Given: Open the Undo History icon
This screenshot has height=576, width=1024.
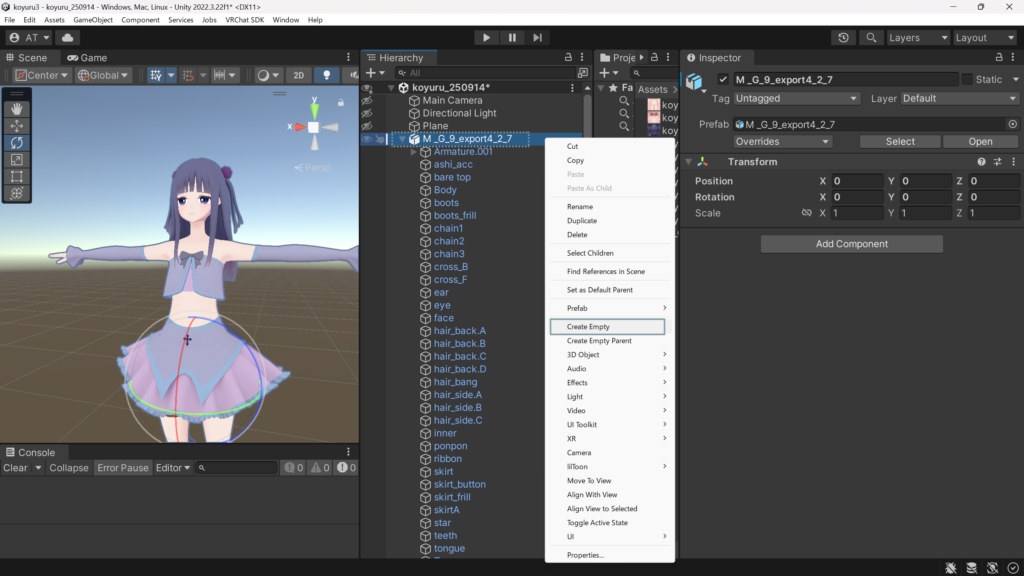Looking at the screenshot, I should point(844,38).
